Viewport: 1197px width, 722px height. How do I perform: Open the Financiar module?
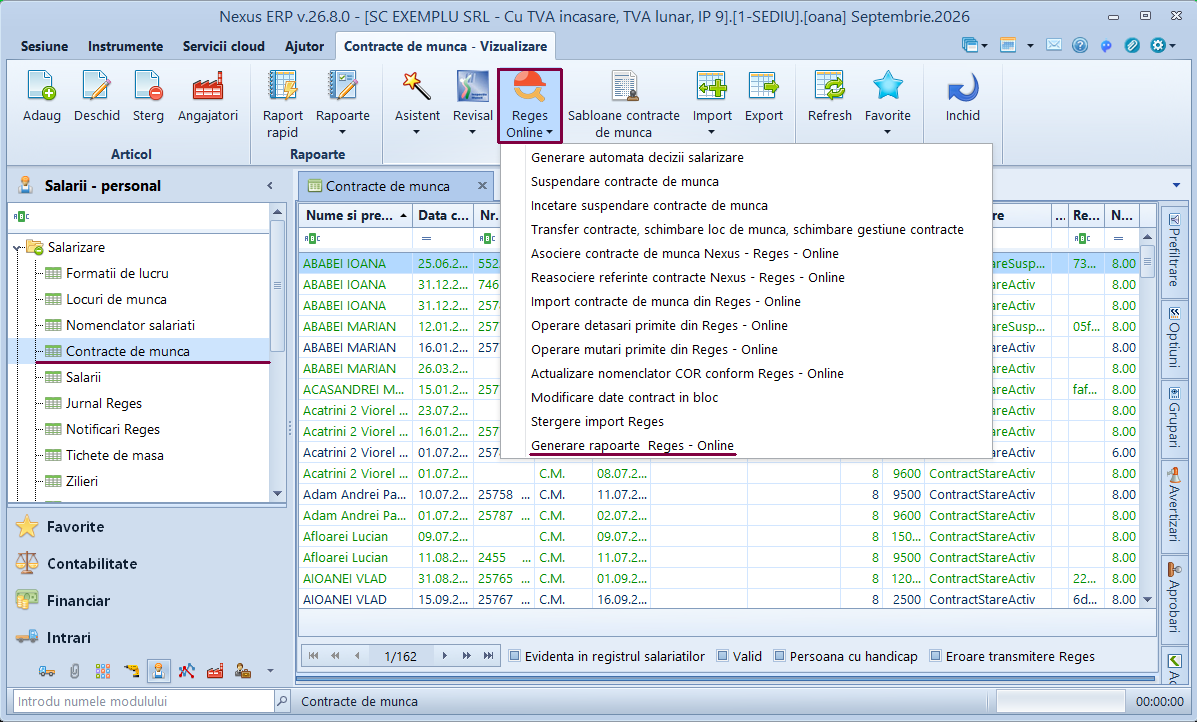pos(78,601)
